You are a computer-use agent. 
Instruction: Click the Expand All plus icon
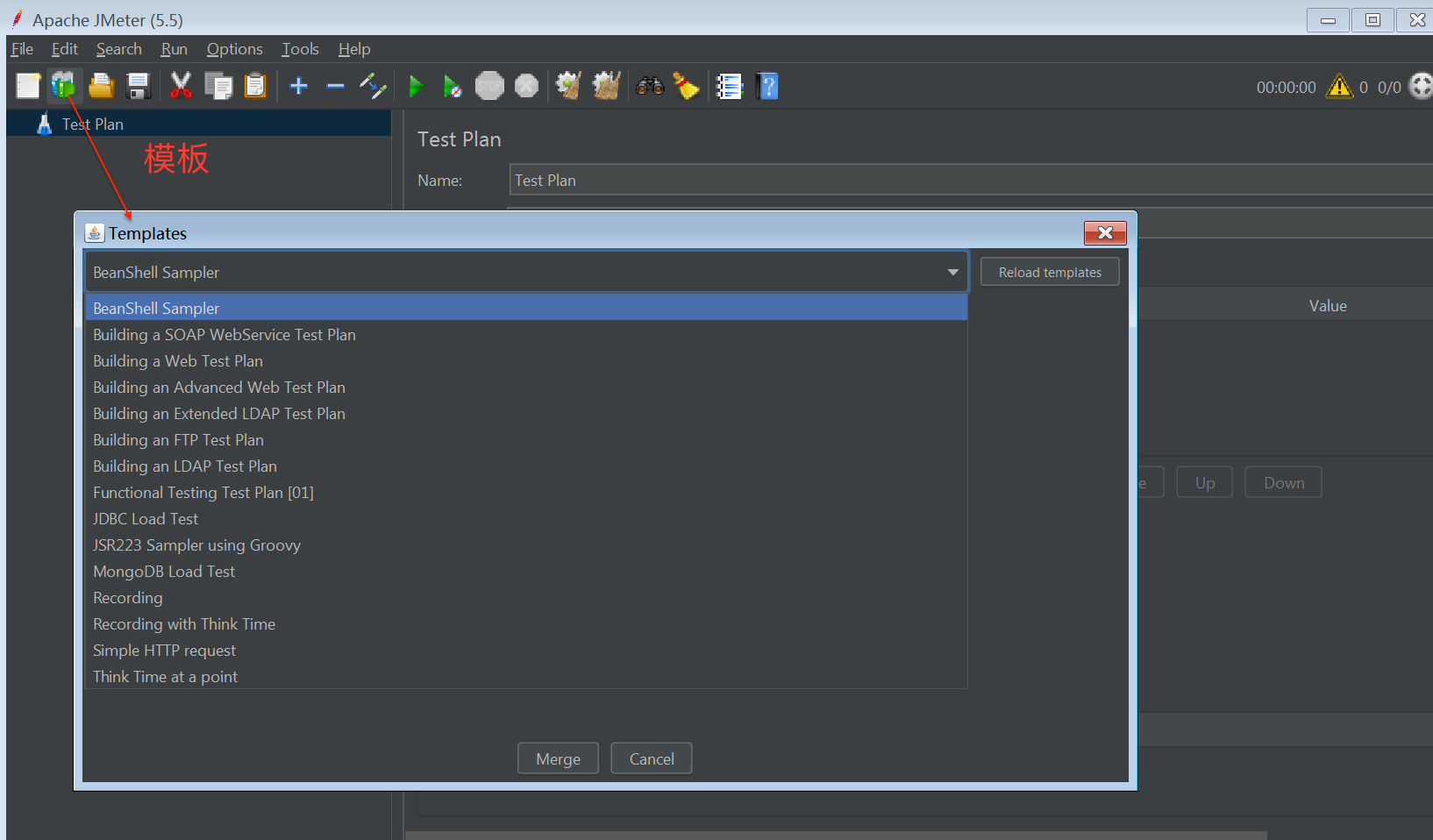pos(298,86)
